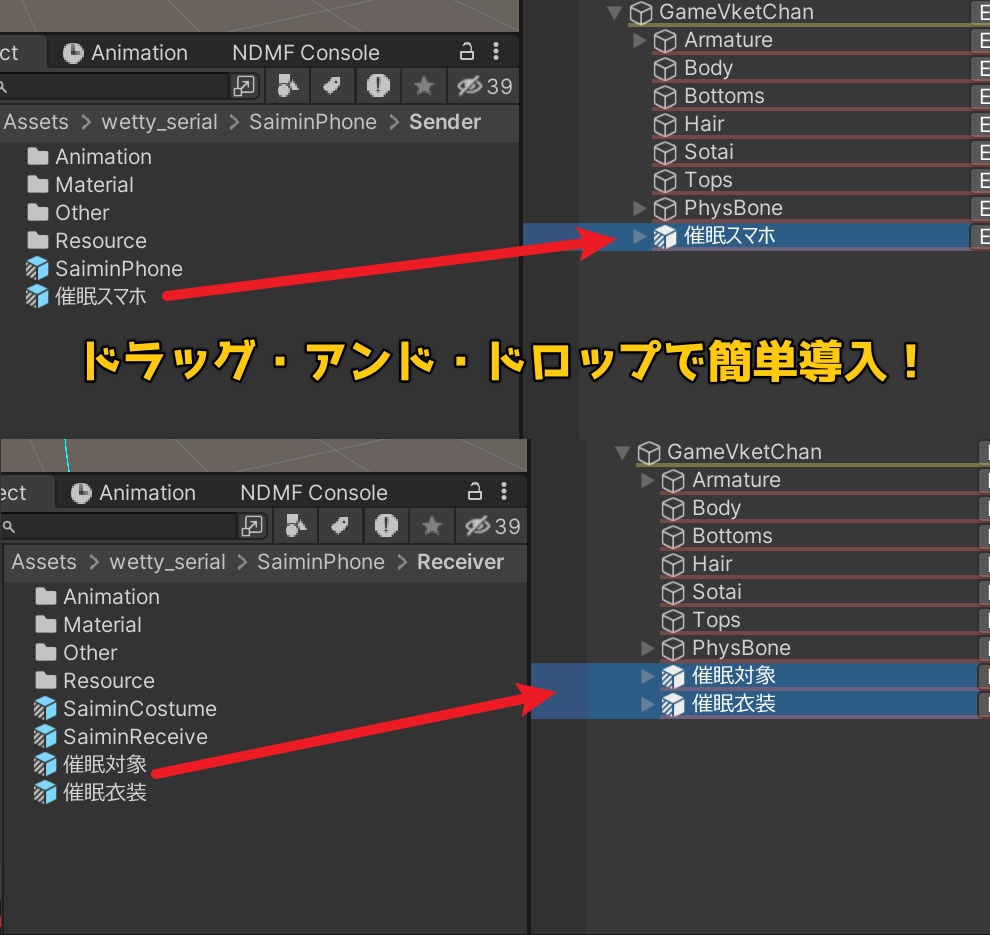Select Bottoms in lower hierarchy
This screenshot has height=935, width=990.
tap(732, 536)
